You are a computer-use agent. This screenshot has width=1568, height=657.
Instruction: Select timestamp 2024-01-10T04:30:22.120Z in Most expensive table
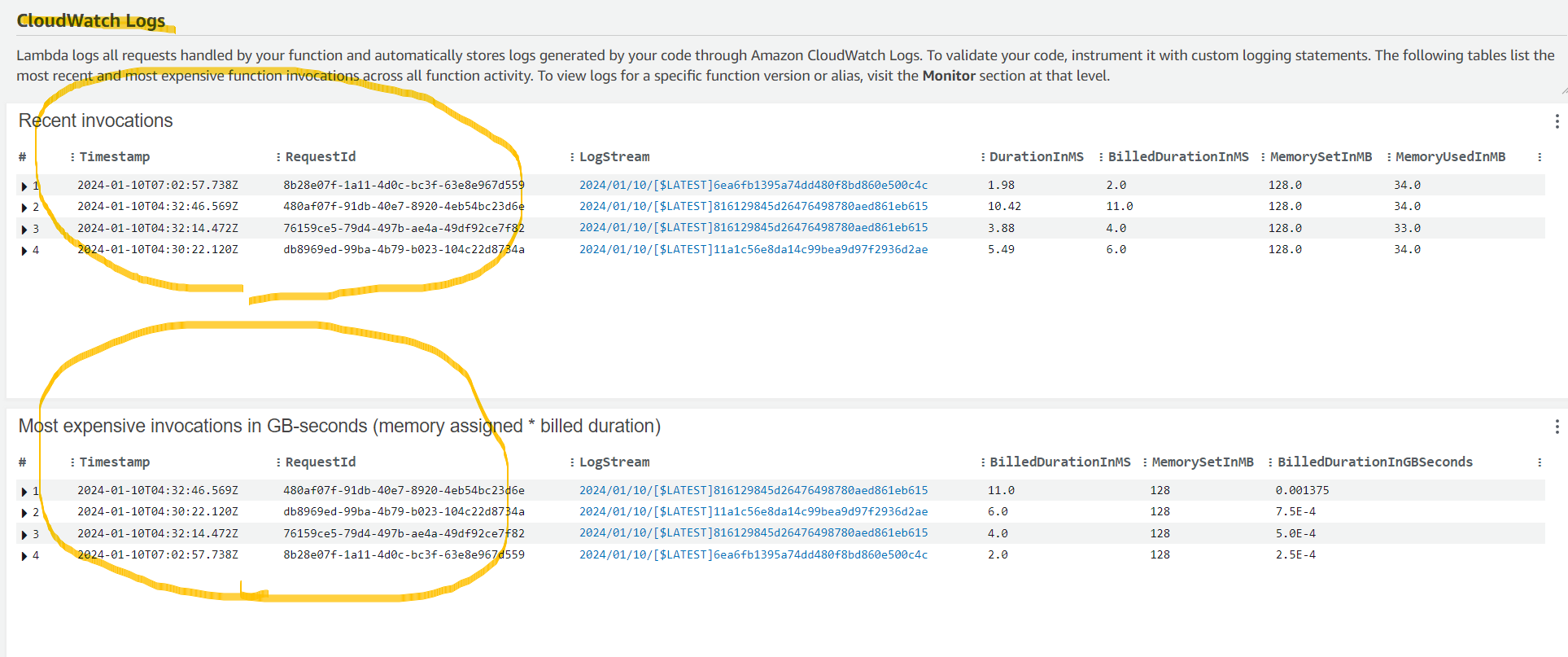point(158,512)
